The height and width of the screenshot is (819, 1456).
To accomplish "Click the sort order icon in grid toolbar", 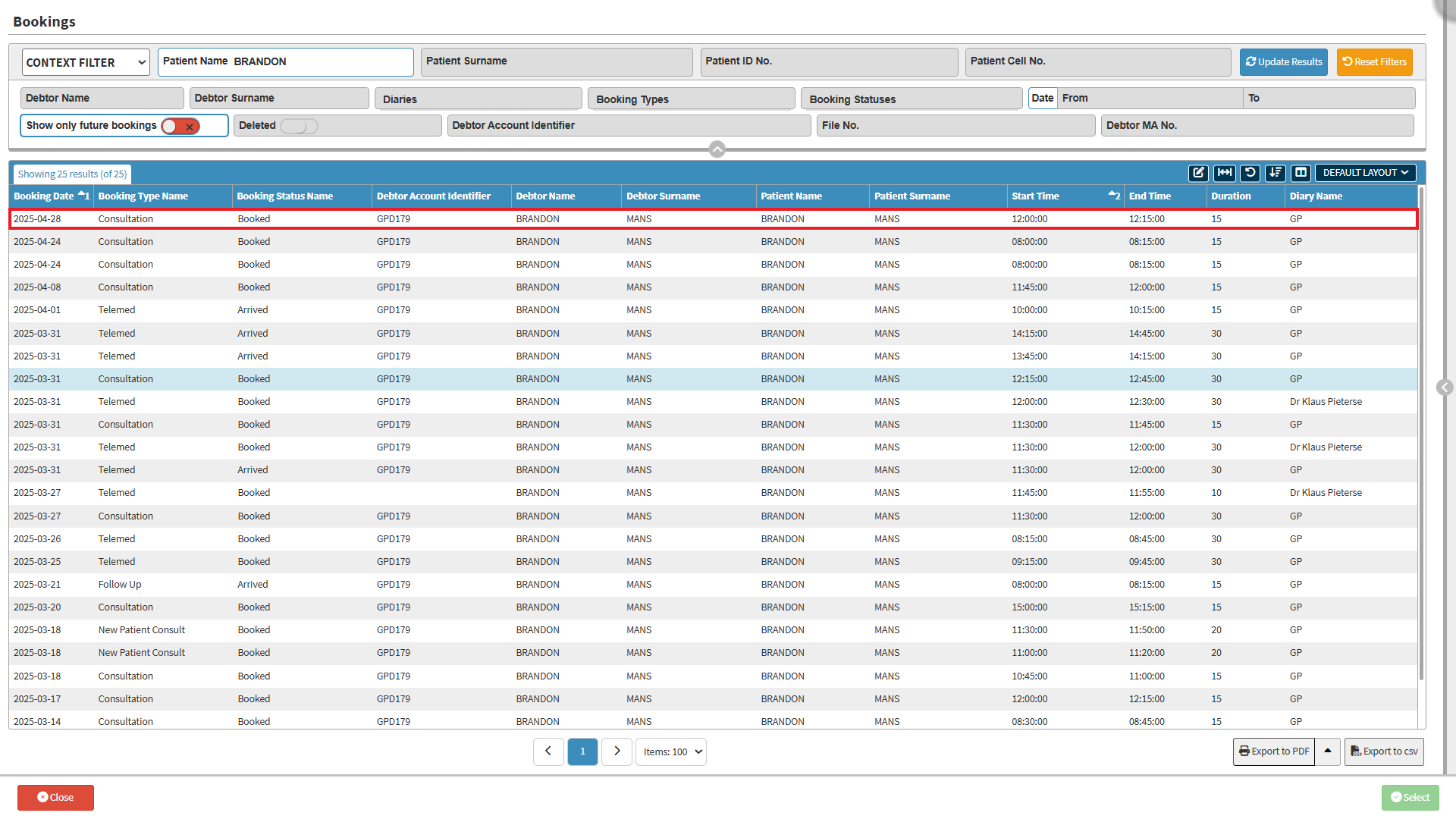I will (1276, 173).
